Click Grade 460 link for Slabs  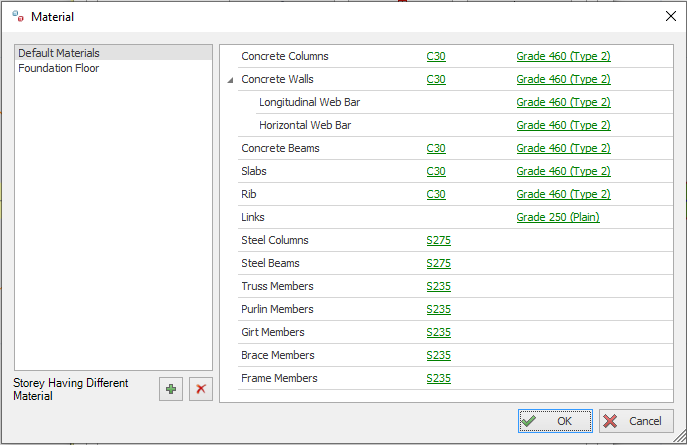point(563,172)
